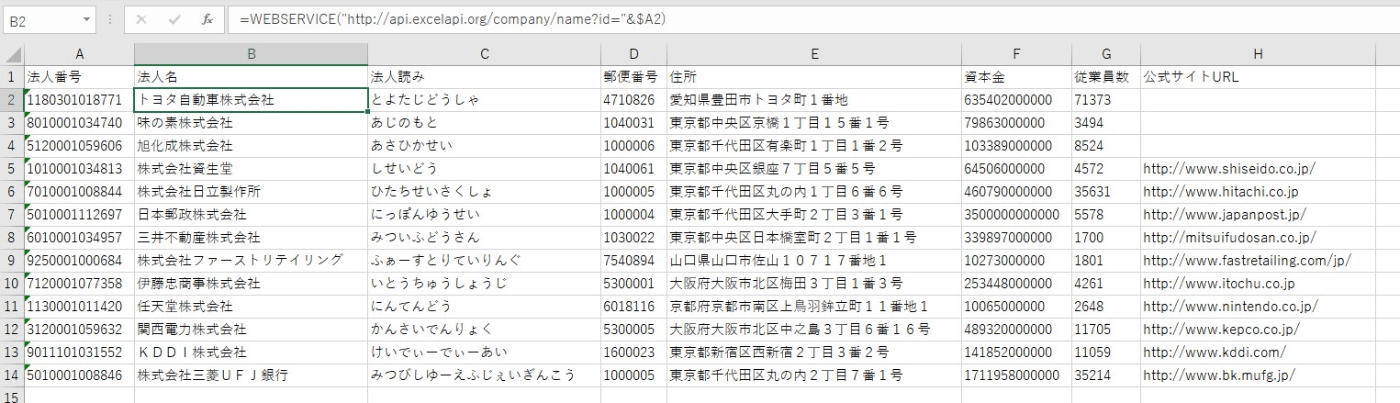The height and width of the screenshot is (403, 1400).
Task: Select the 法人番号 header cell
Action: pyautogui.click(x=79, y=76)
